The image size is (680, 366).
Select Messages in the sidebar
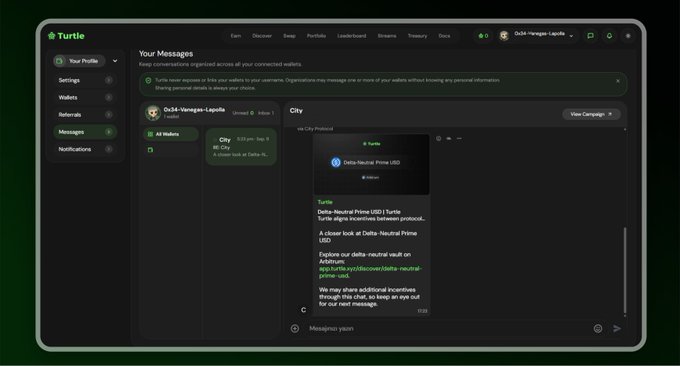click(85, 132)
